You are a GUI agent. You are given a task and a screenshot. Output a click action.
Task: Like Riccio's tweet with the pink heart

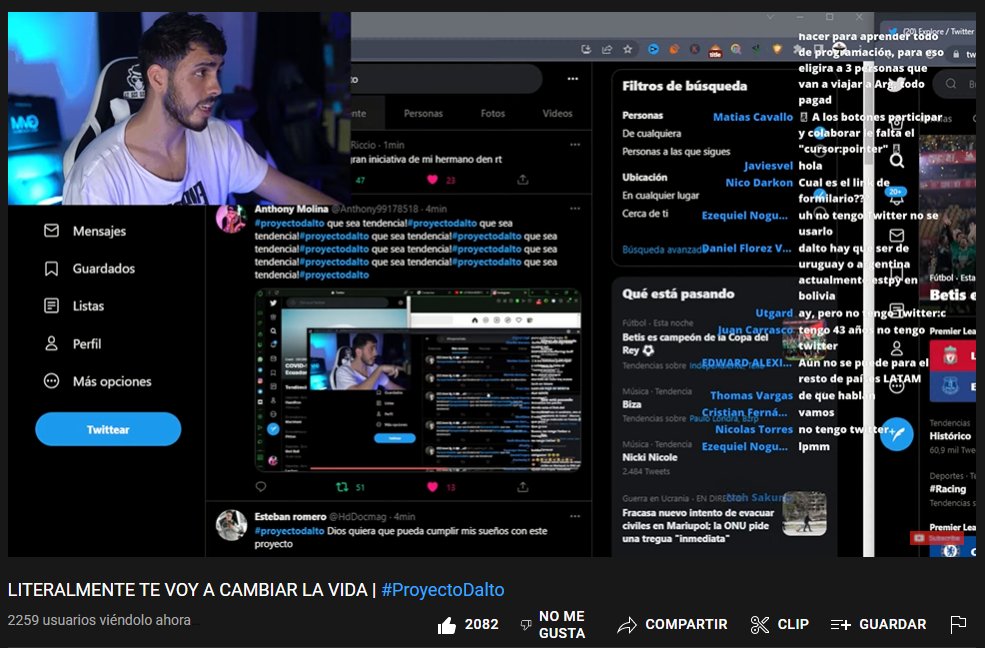(x=432, y=180)
